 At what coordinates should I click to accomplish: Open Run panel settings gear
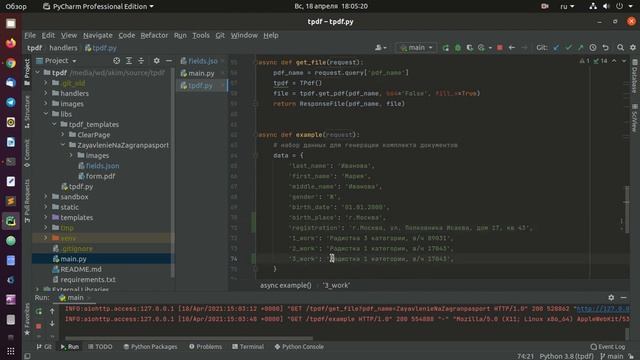click(611, 298)
